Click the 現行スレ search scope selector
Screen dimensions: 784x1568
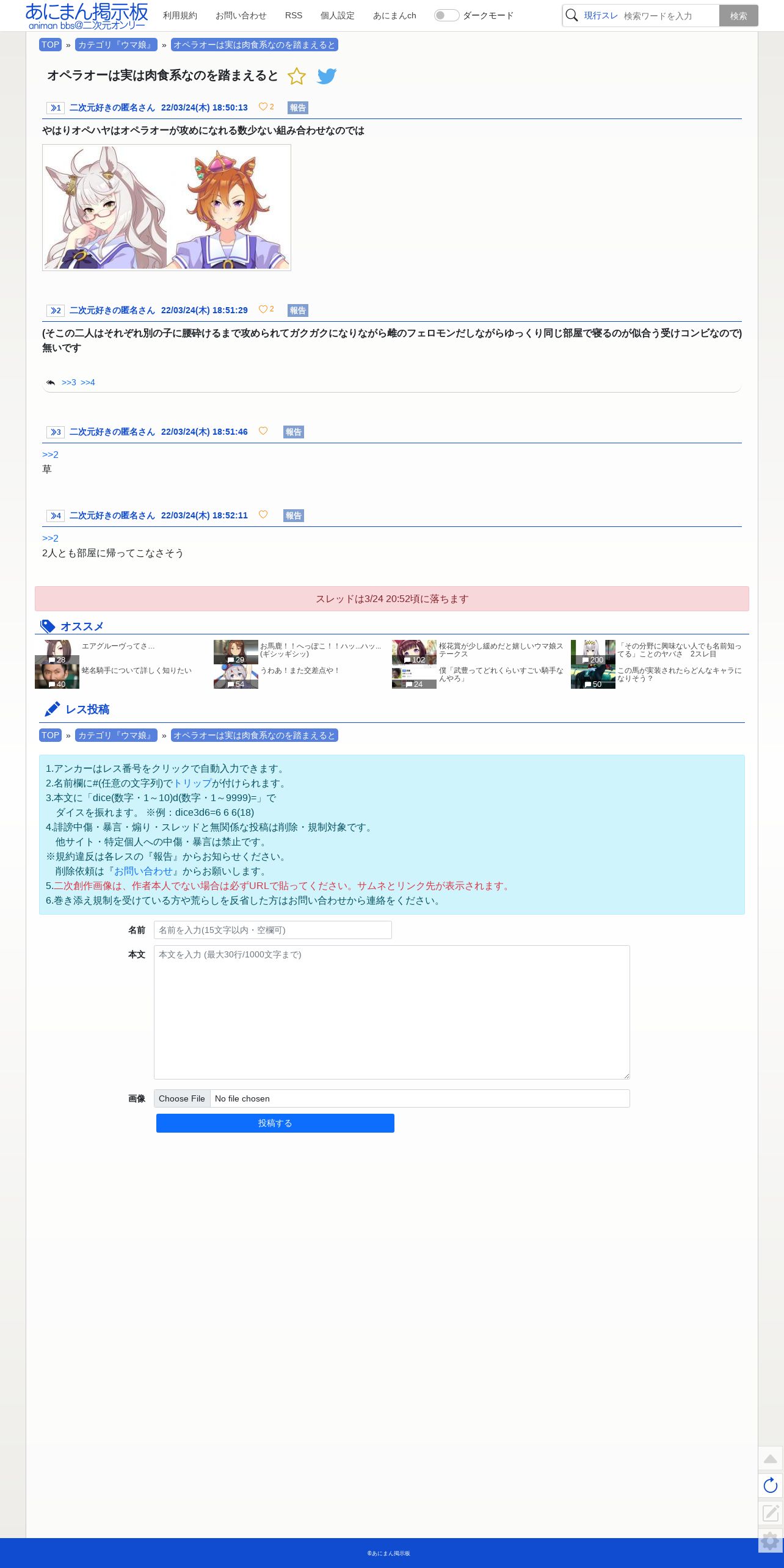coord(601,15)
